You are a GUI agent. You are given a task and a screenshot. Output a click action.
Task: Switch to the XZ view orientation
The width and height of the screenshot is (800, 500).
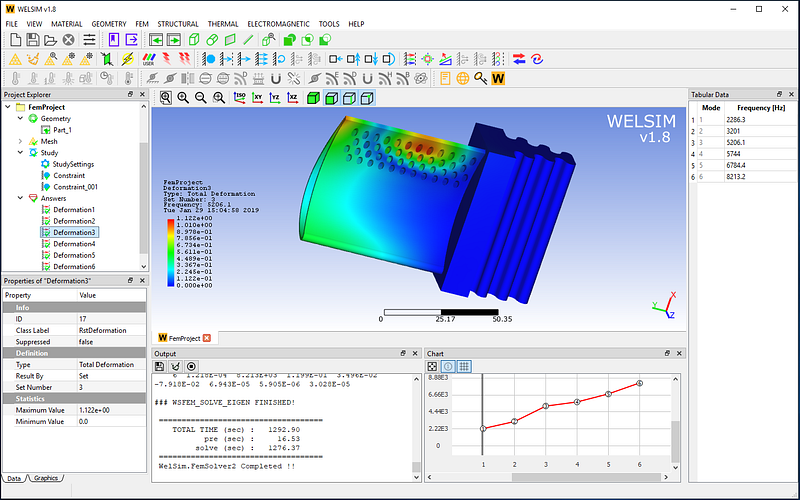pyautogui.click(x=292, y=98)
